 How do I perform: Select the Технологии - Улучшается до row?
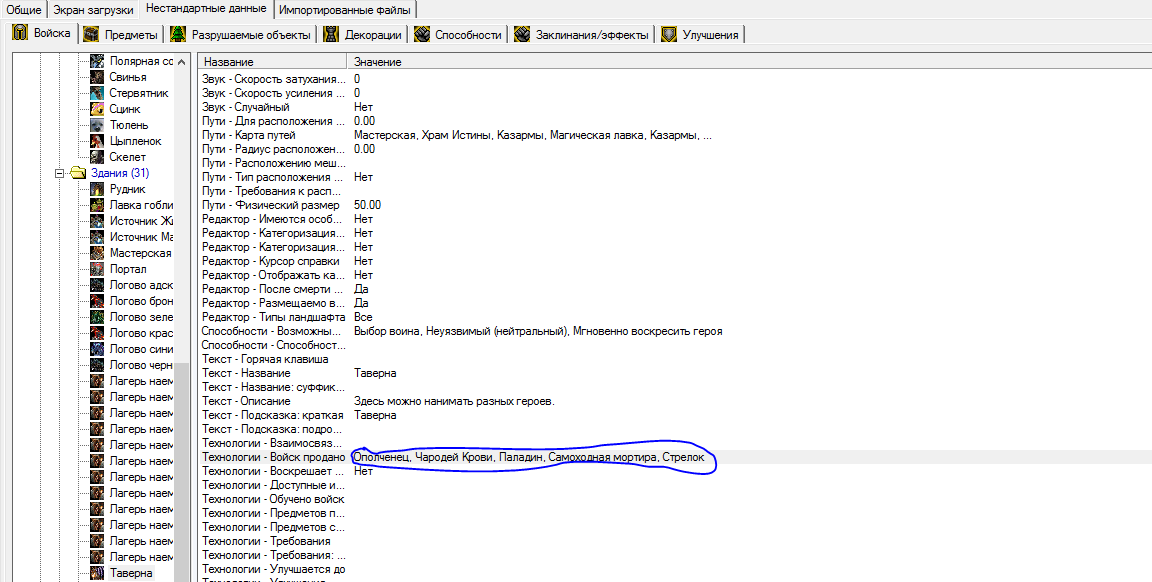click(x=675, y=569)
